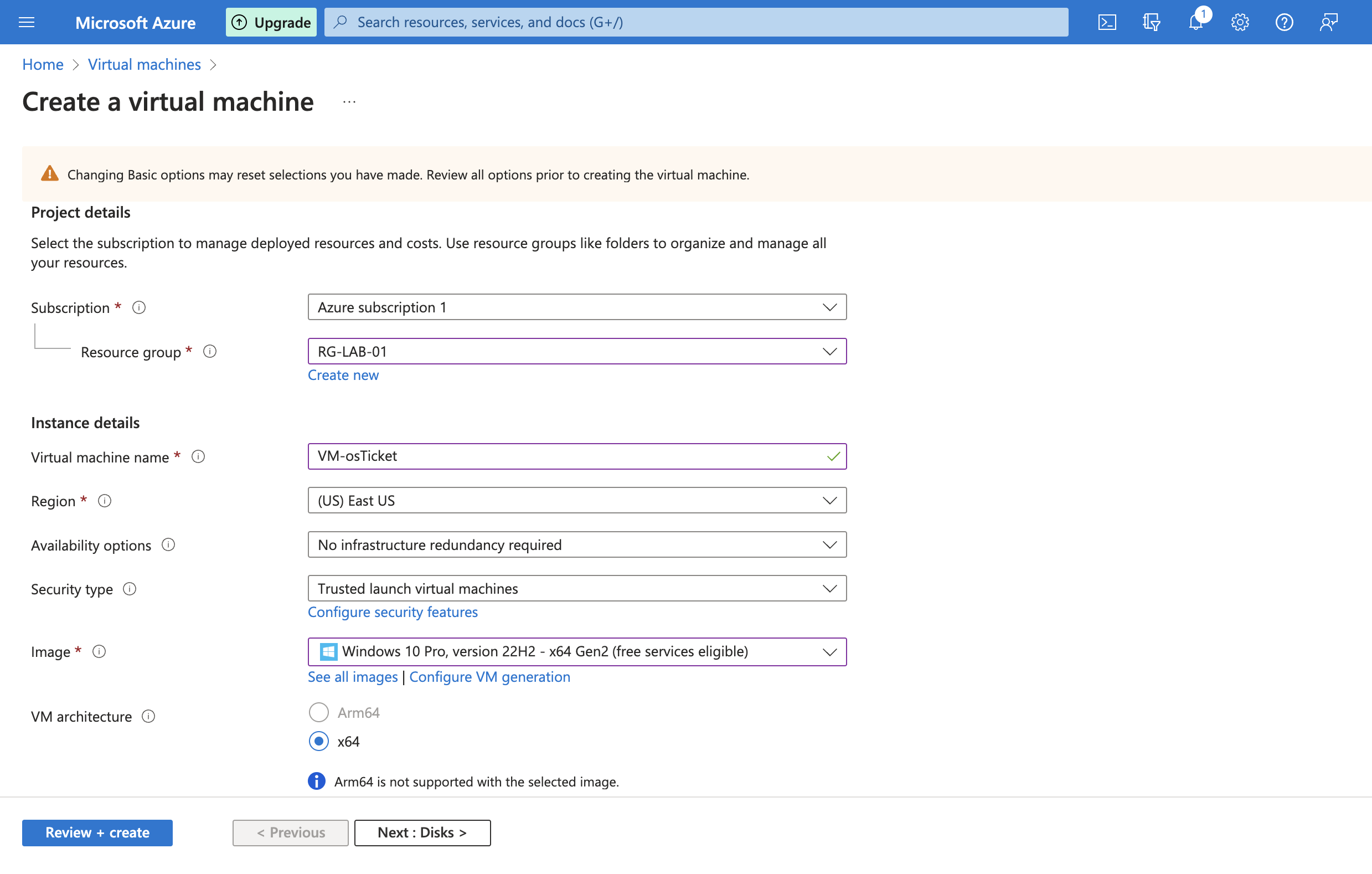Click the warning triangle in the notice banner

click(x=50, y=174)
